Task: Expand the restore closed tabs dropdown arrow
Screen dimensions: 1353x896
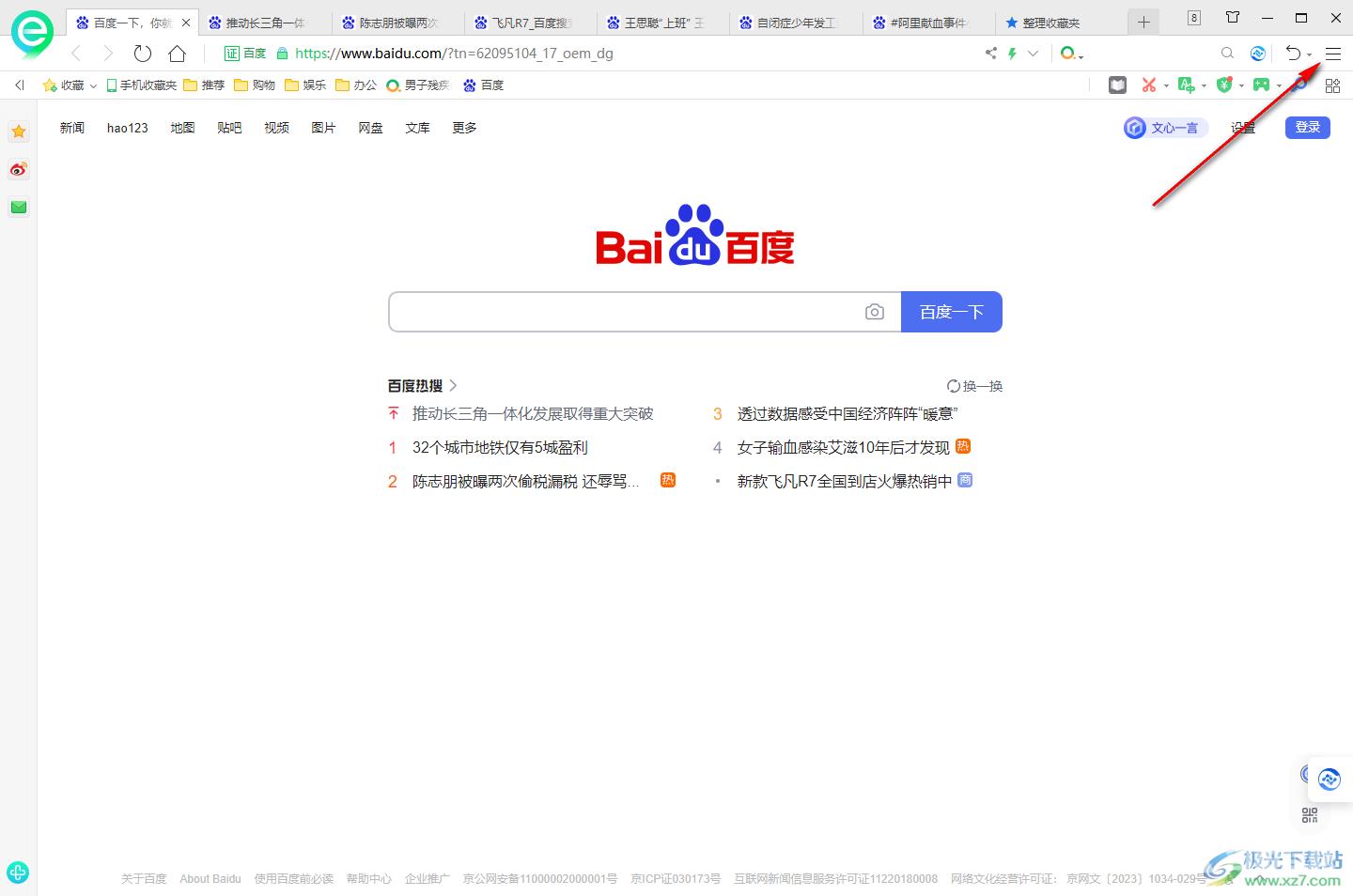Action: (x=1309, y=55)
